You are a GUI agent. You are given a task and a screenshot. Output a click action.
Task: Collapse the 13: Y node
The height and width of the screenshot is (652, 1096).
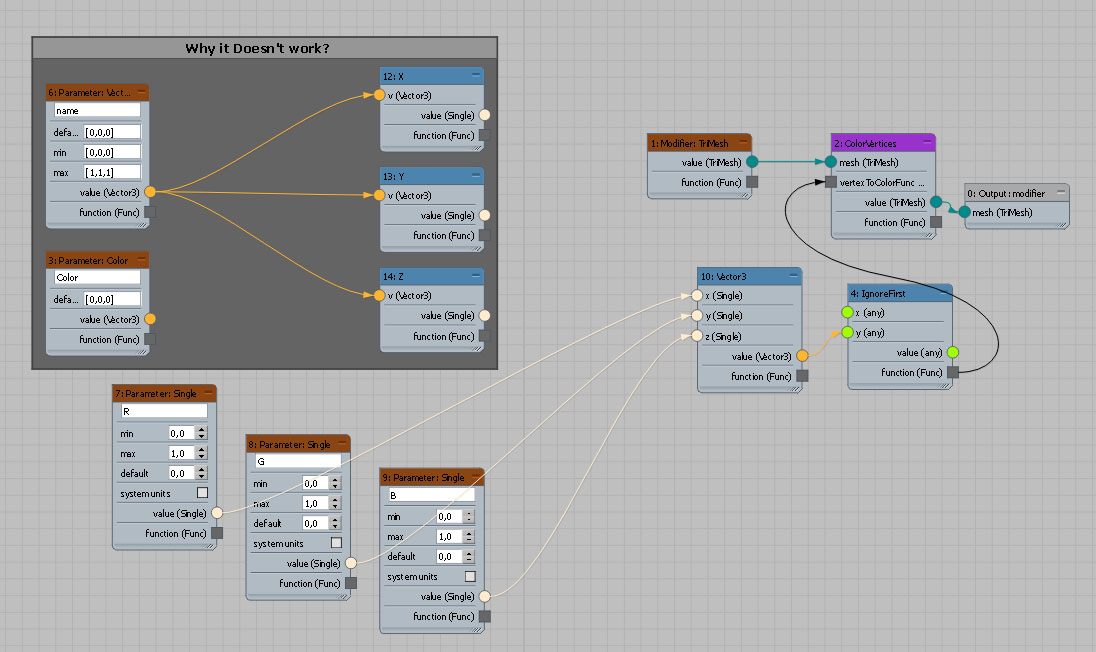click(x=476, y=175)
